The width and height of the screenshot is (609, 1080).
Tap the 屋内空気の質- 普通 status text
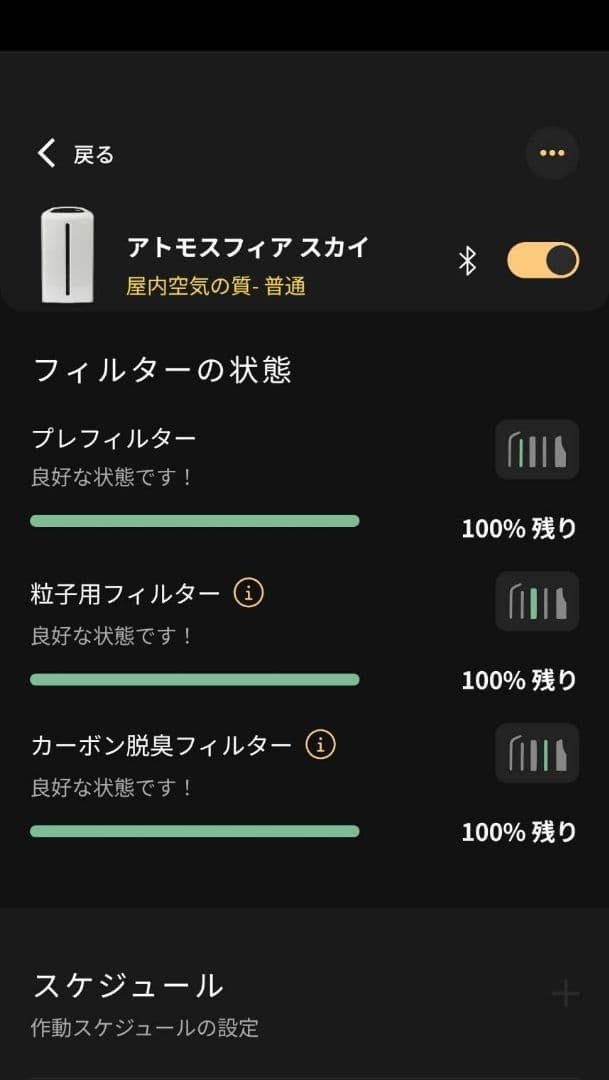pyautogui.click(x=216, y=287)
